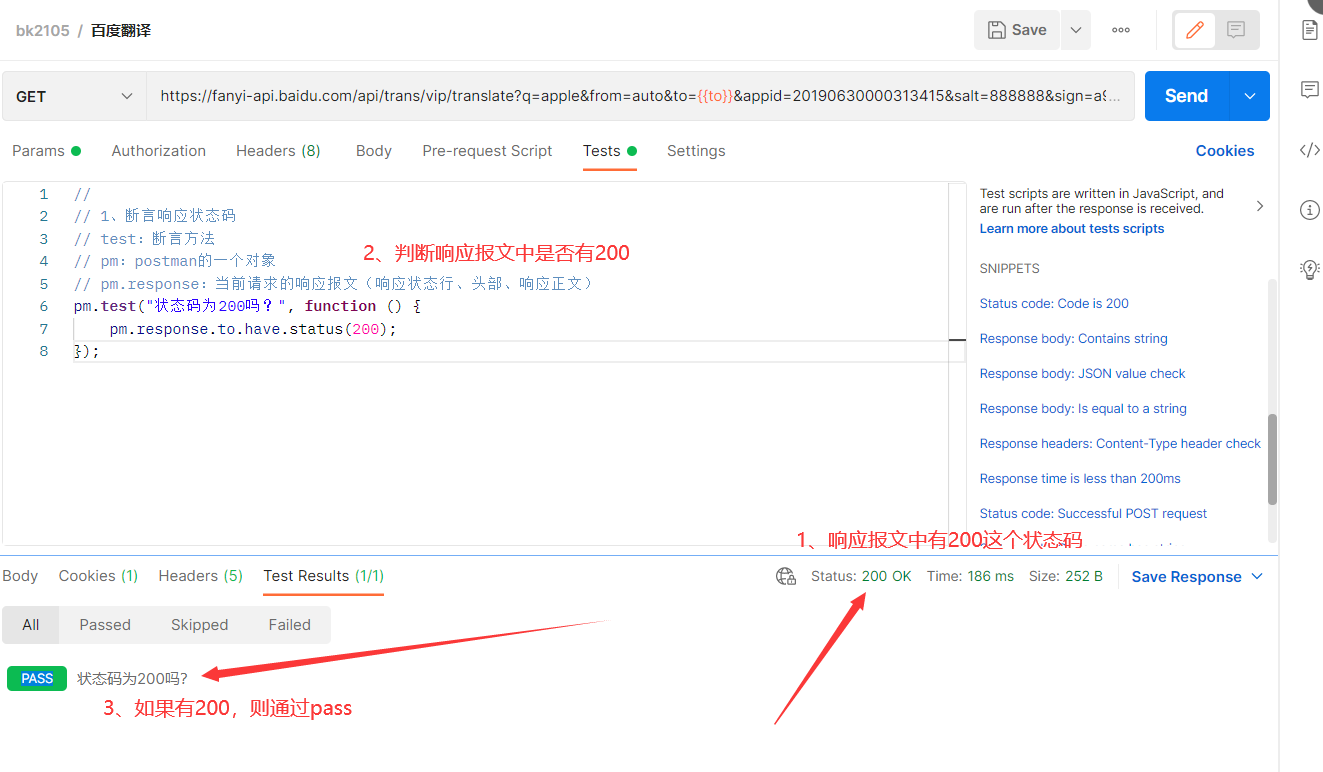Open the Learn more about tests scripts link
Image resolution: width=1323 pixels, height=772 pixels.
(x=1071, y=228)
